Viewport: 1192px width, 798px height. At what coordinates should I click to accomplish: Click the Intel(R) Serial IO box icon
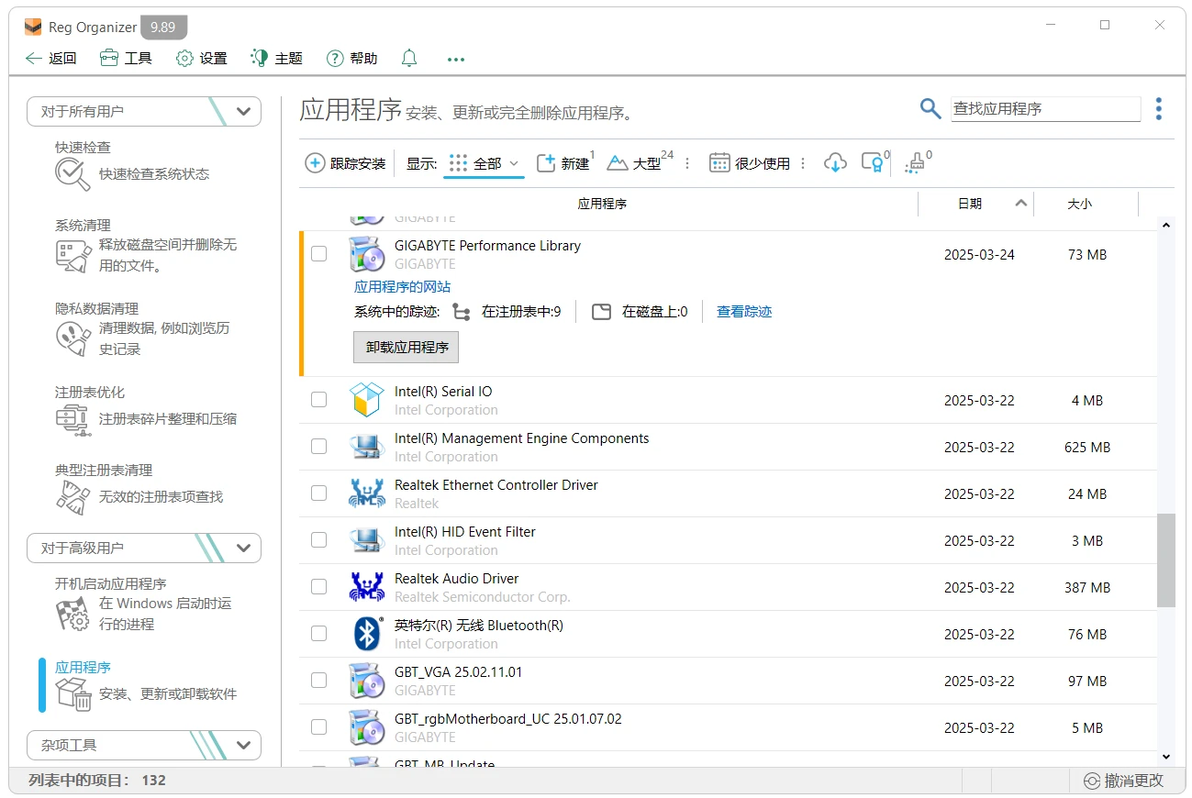click(366, 400)
